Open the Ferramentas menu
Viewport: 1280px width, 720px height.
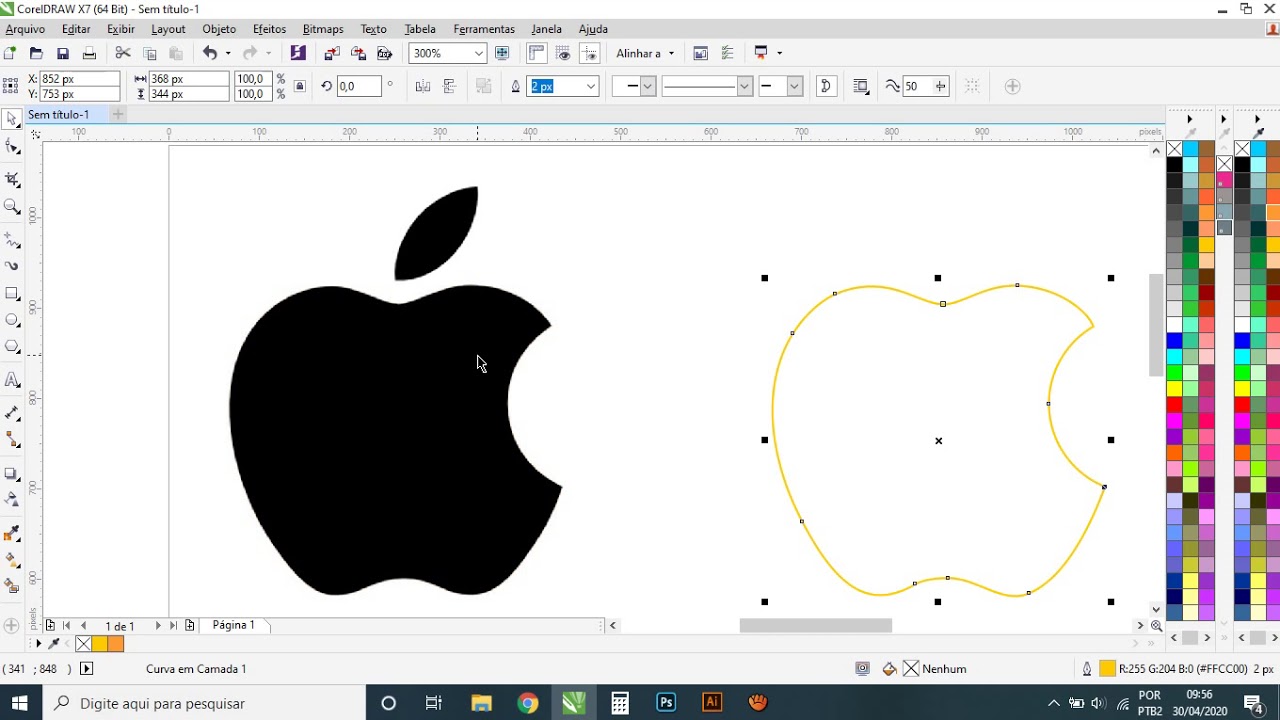click(x=484, y=29)
